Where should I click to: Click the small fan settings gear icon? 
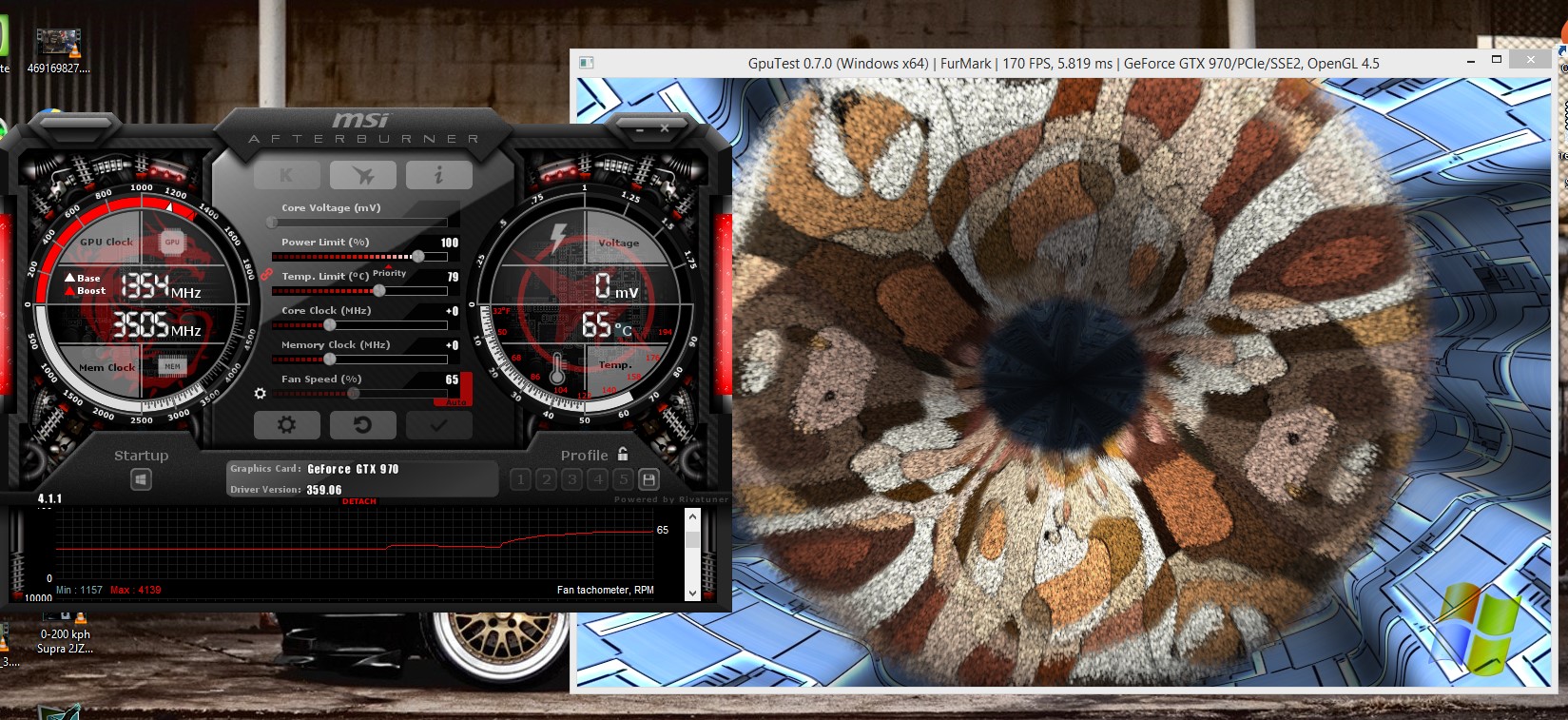tap(260, 393)
